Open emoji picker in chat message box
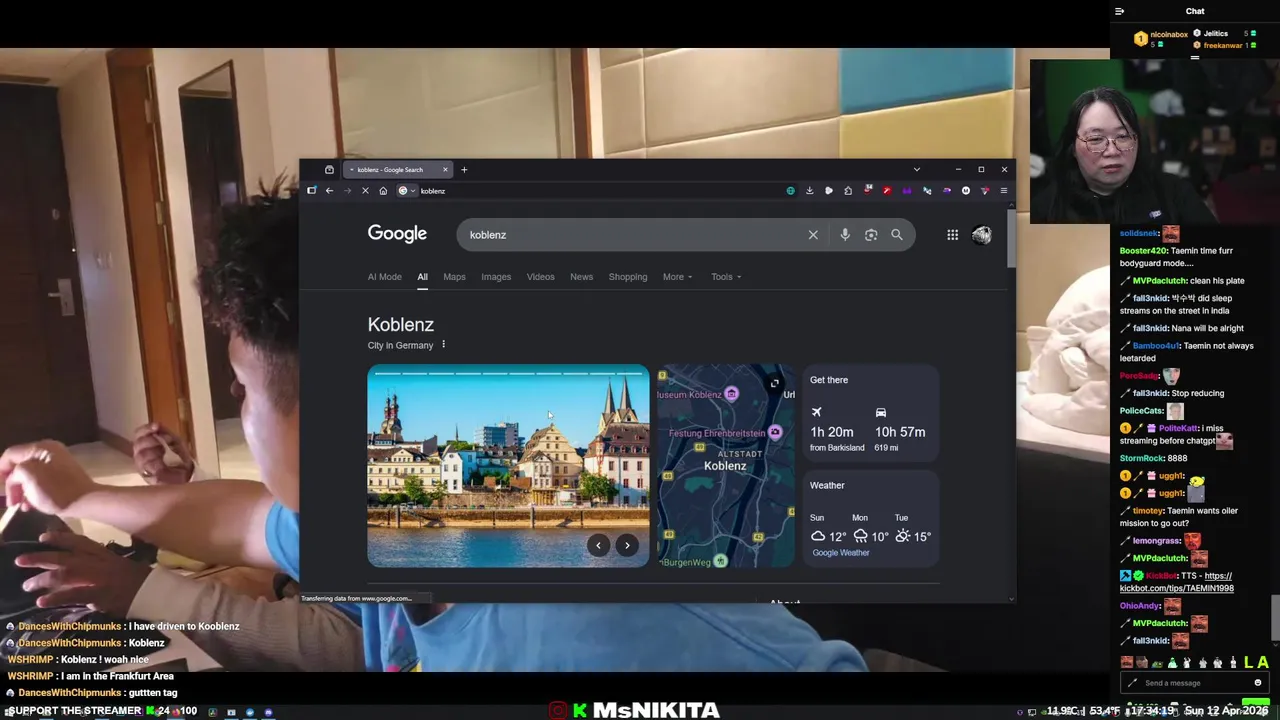 1258,683
